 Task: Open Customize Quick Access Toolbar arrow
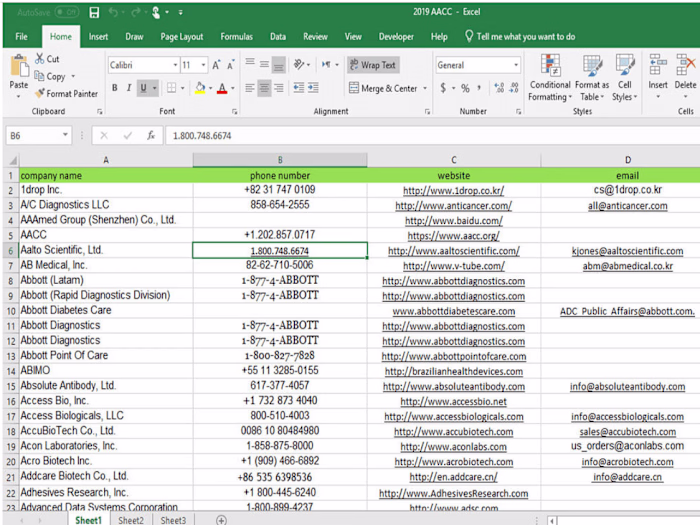click(x=180, y=12)
